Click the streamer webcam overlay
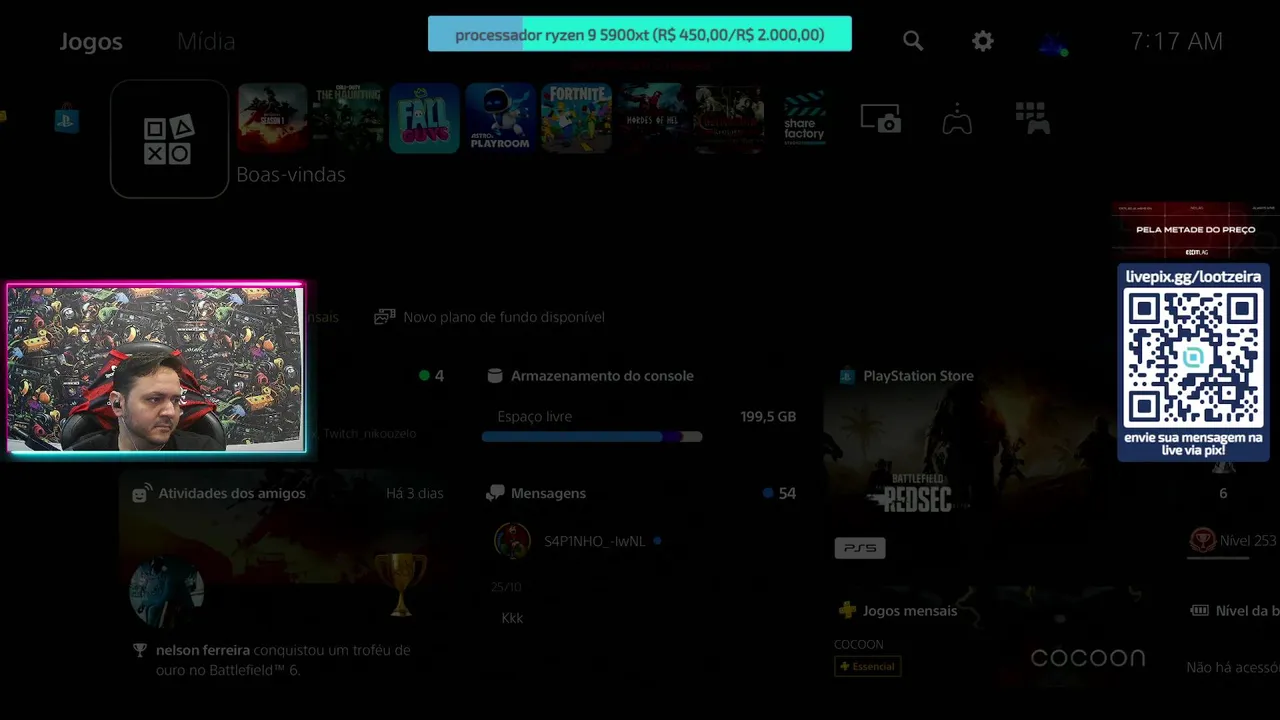The width and height of the screenshot is (1280, 720). (x=156, y=368)
